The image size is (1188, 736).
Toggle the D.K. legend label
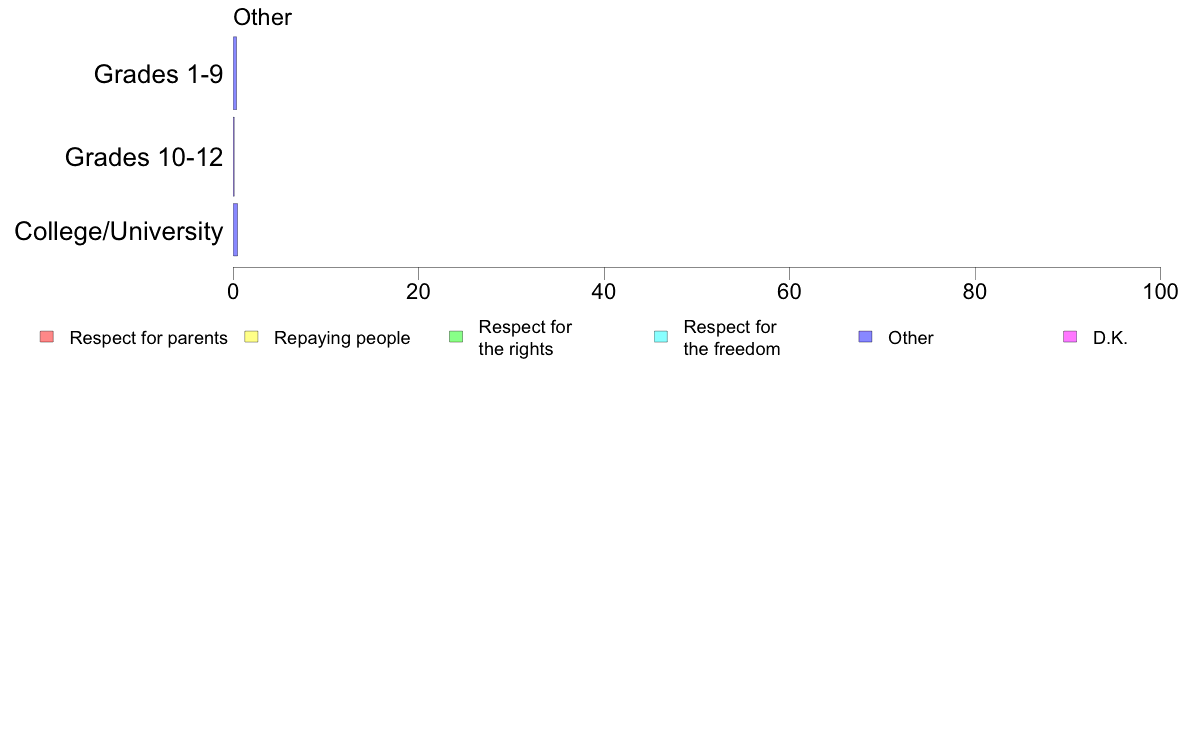[x=1110, y=338]
